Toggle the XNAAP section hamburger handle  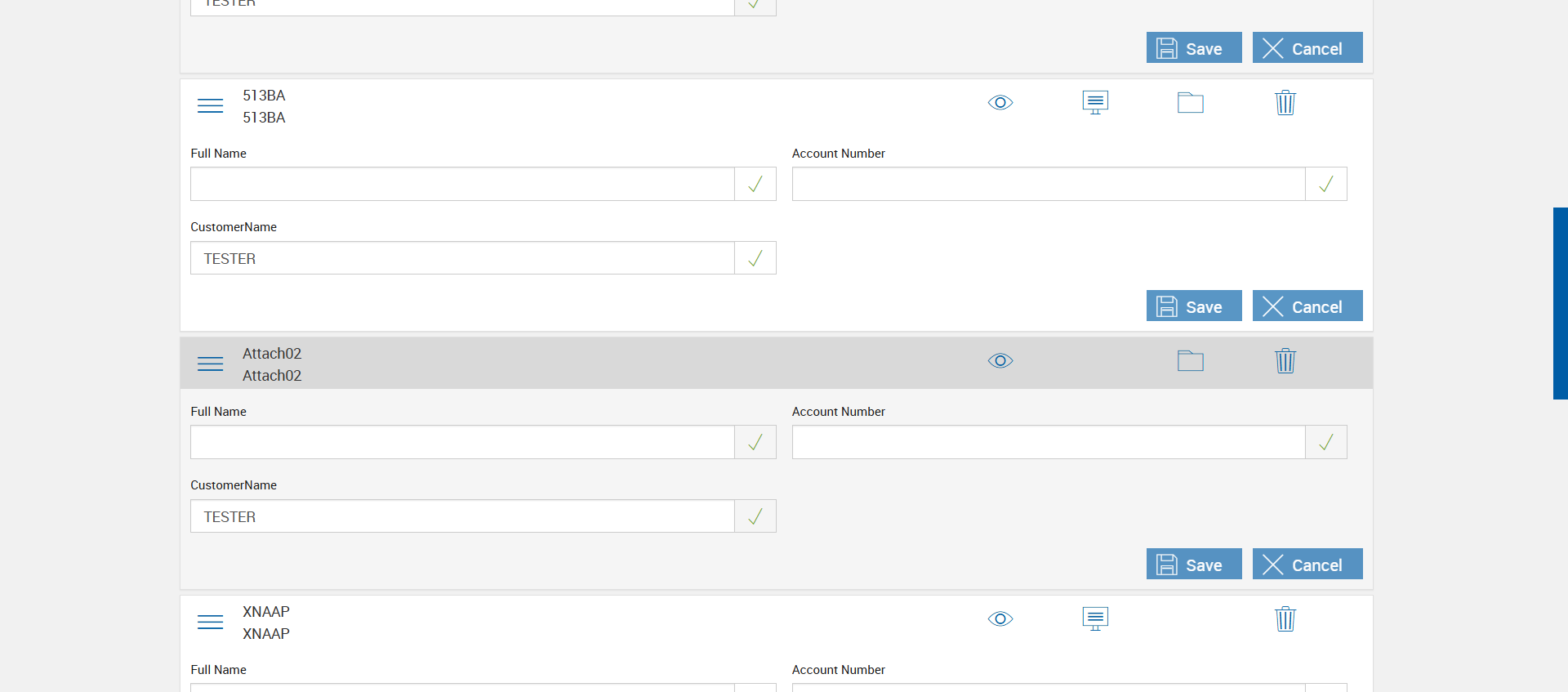[210, 623]
